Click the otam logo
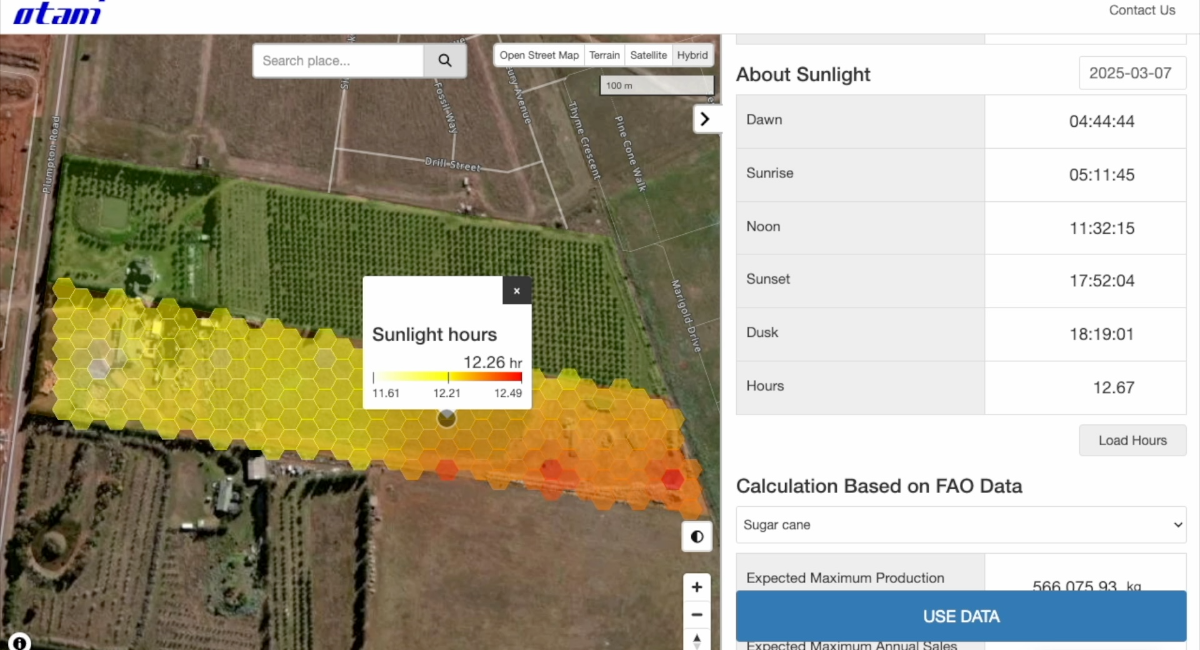This screenshot has width=1200, height=650. pos(58,13)
